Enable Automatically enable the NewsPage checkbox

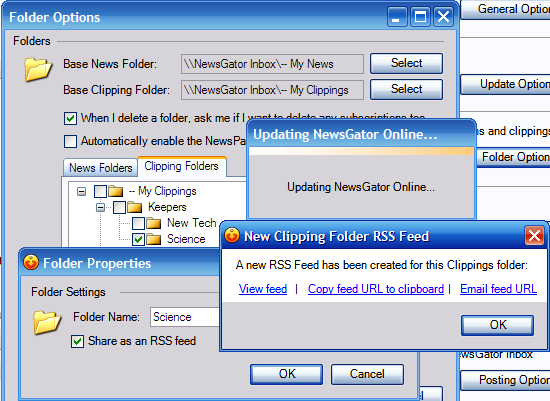pos(70,141)
